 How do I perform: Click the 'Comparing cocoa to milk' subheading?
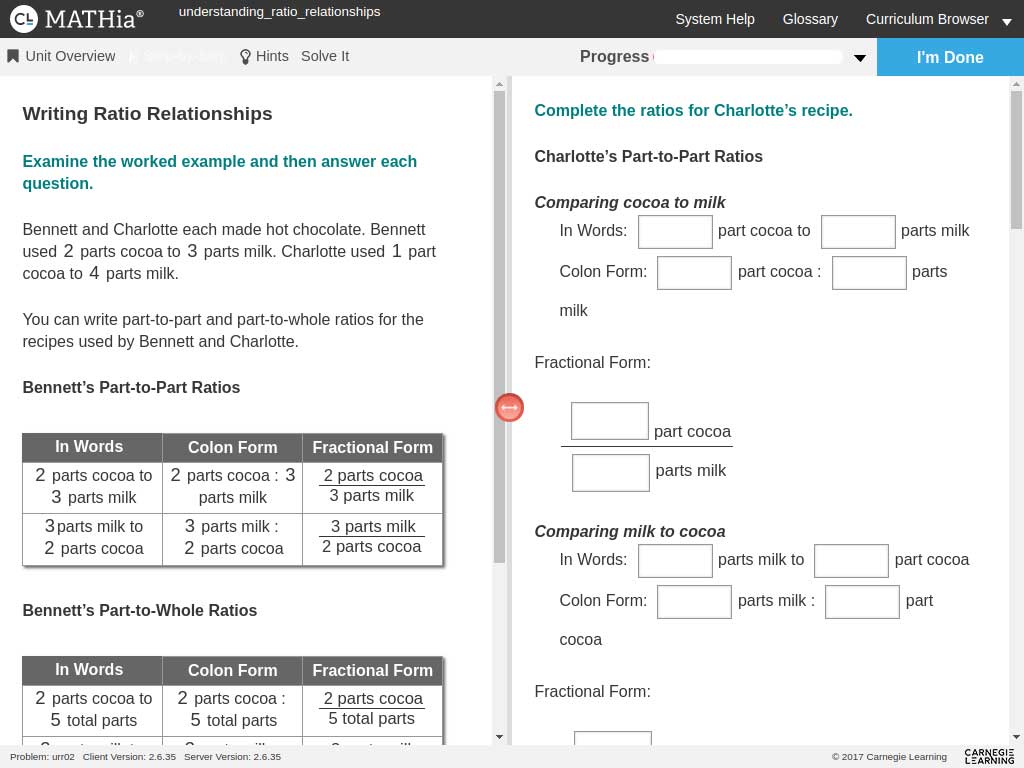point(630,202)
